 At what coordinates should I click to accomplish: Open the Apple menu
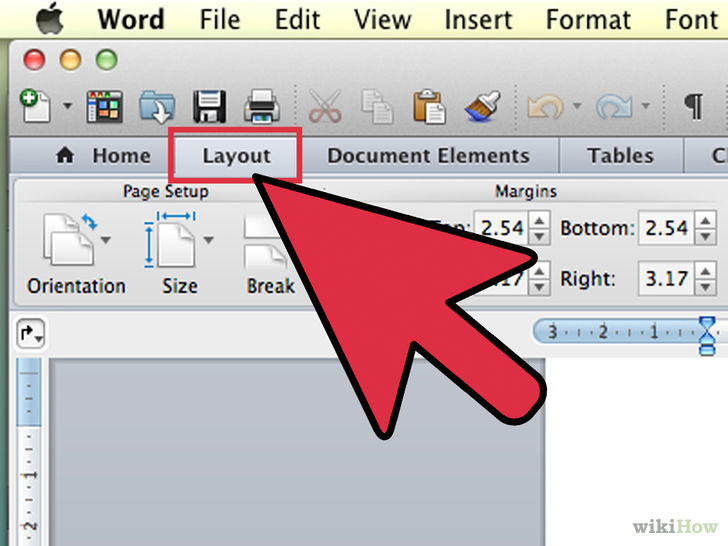50,19
